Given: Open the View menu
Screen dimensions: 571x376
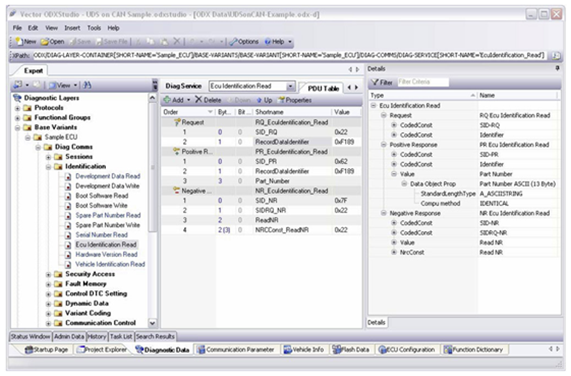Looking at the screenshot, I should coord(51,28).
